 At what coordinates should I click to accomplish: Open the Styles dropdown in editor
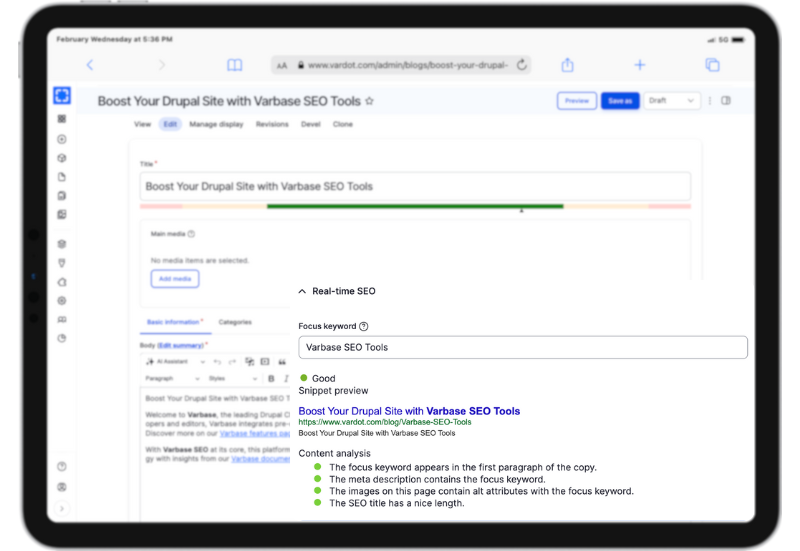click(233, 379)
